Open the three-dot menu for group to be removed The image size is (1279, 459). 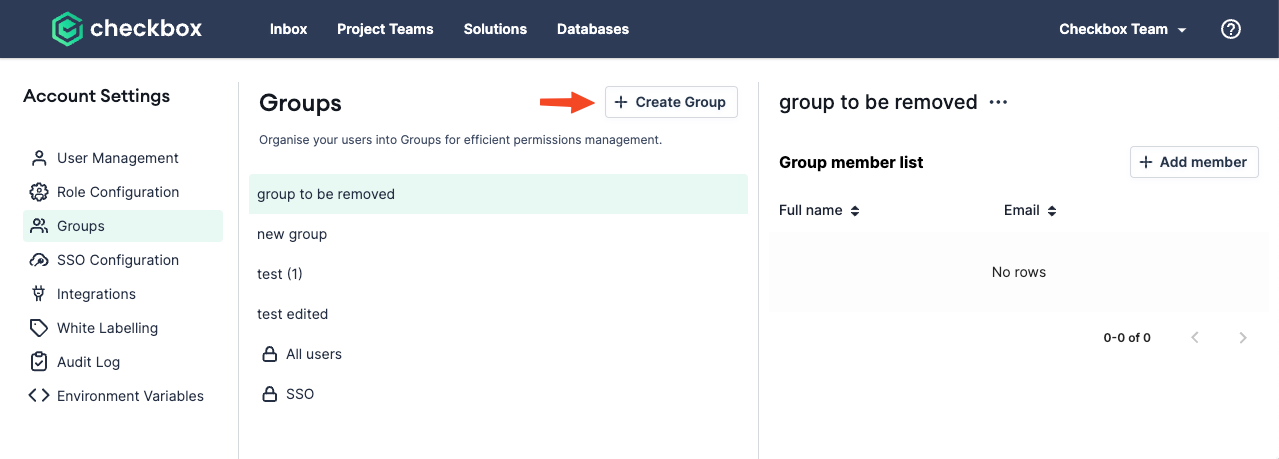tap(998, 102)
